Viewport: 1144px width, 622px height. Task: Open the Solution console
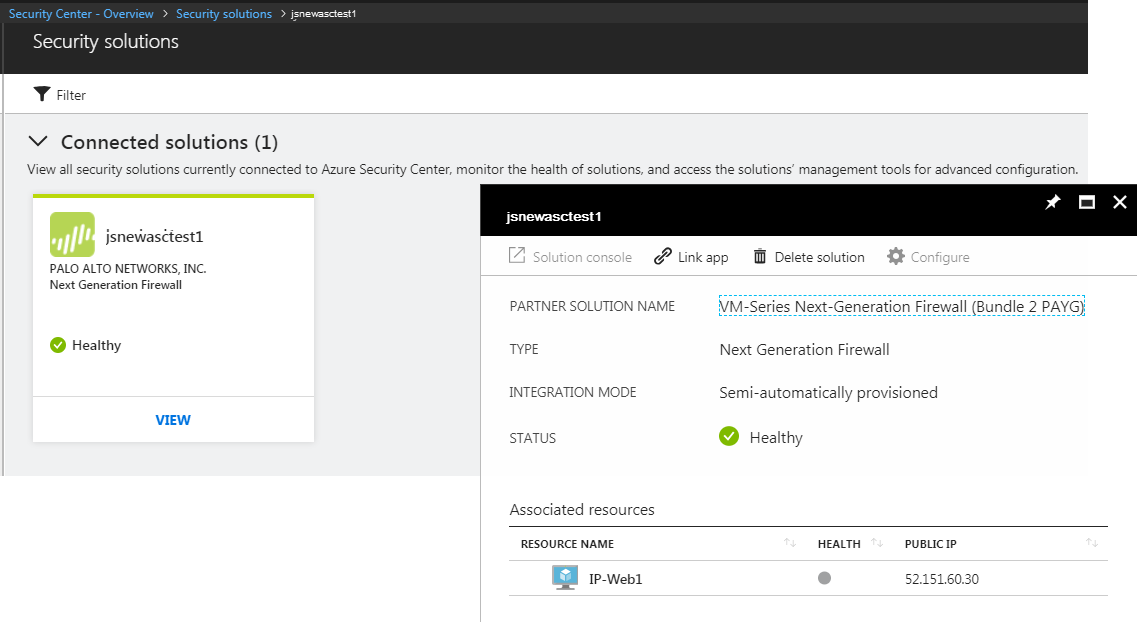tap(570, 257)
